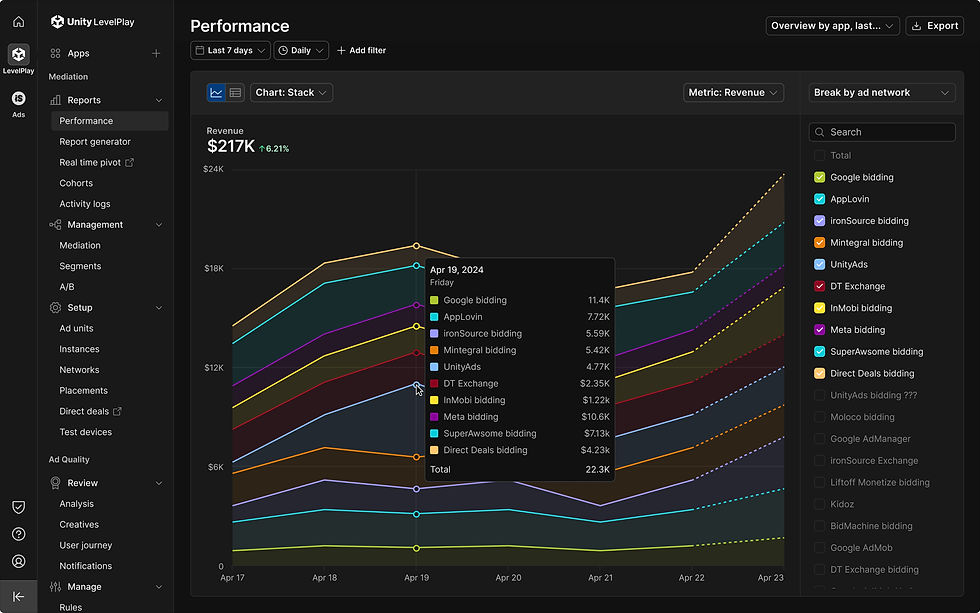Uncheck UnityAds network

click(x=819, y=264)
